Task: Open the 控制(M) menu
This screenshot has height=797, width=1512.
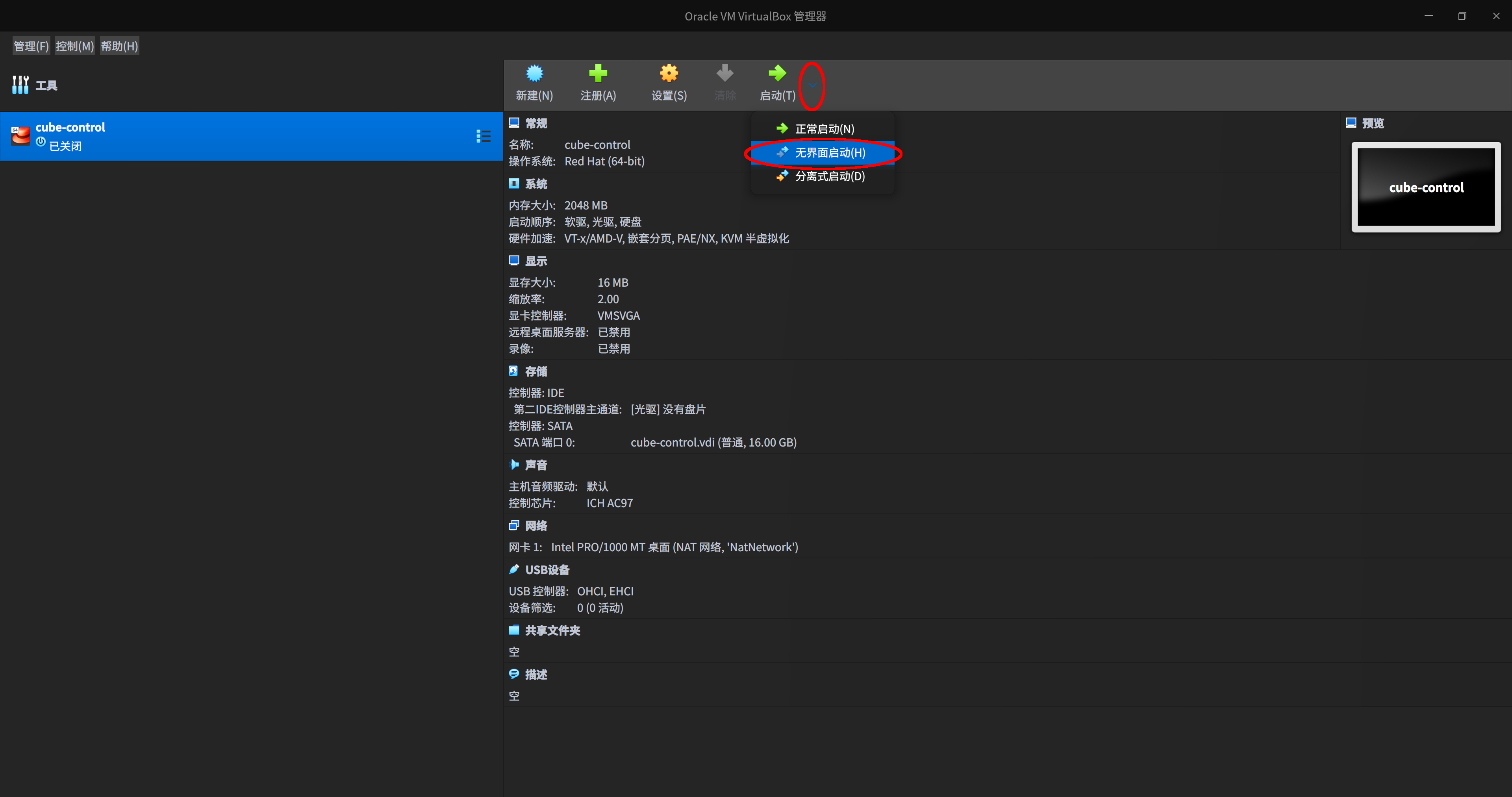Action: 74,45
